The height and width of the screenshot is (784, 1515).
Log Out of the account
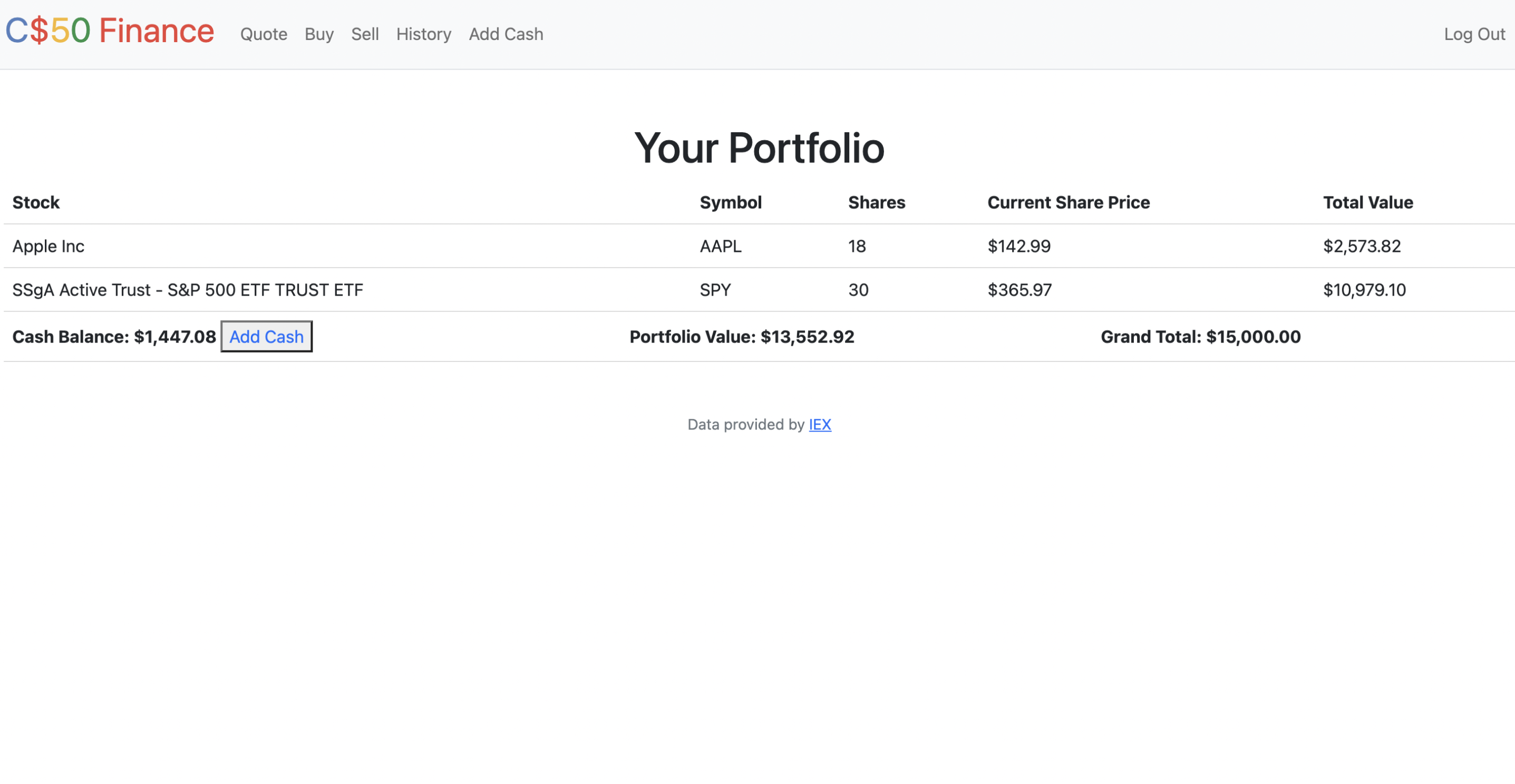coord(1474,34)
